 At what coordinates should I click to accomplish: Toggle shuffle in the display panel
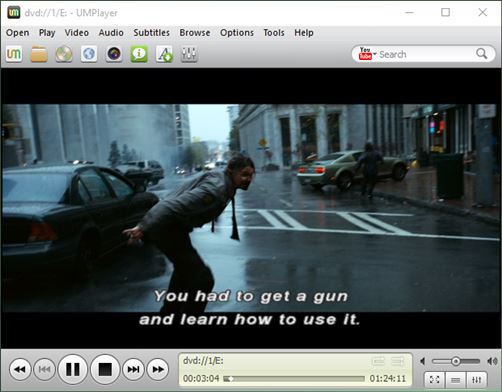[398, 361]
